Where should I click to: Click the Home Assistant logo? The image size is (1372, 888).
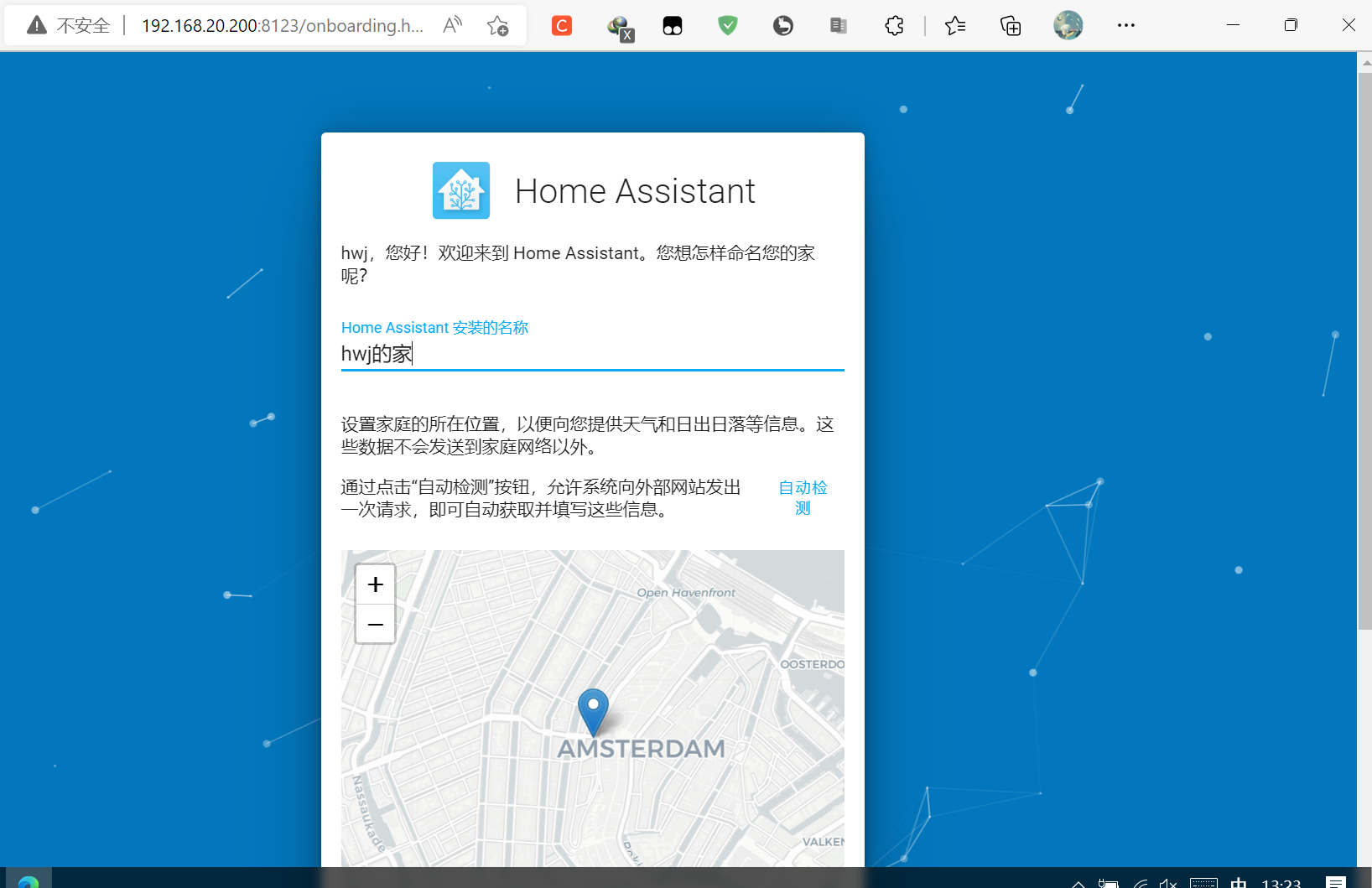[x=461, y=190]
